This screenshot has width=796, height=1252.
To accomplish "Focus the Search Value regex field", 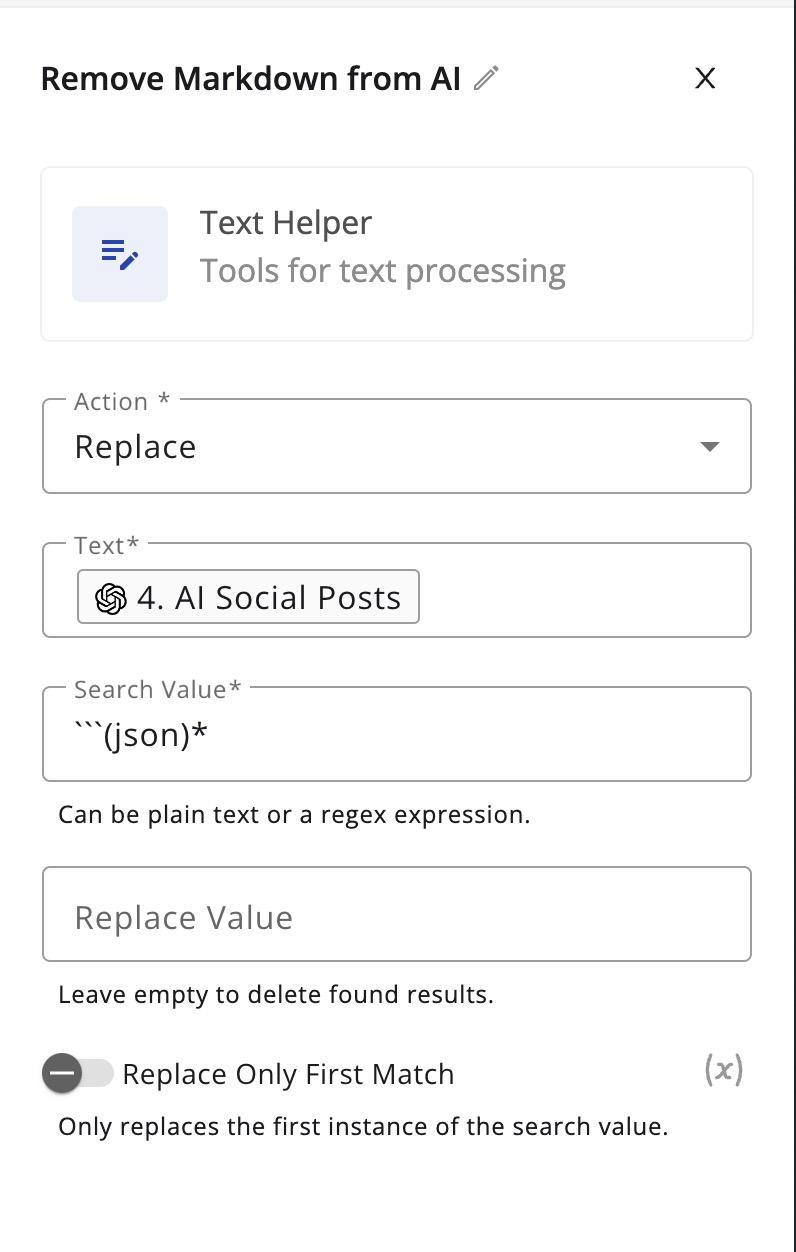I will point(397,734).
